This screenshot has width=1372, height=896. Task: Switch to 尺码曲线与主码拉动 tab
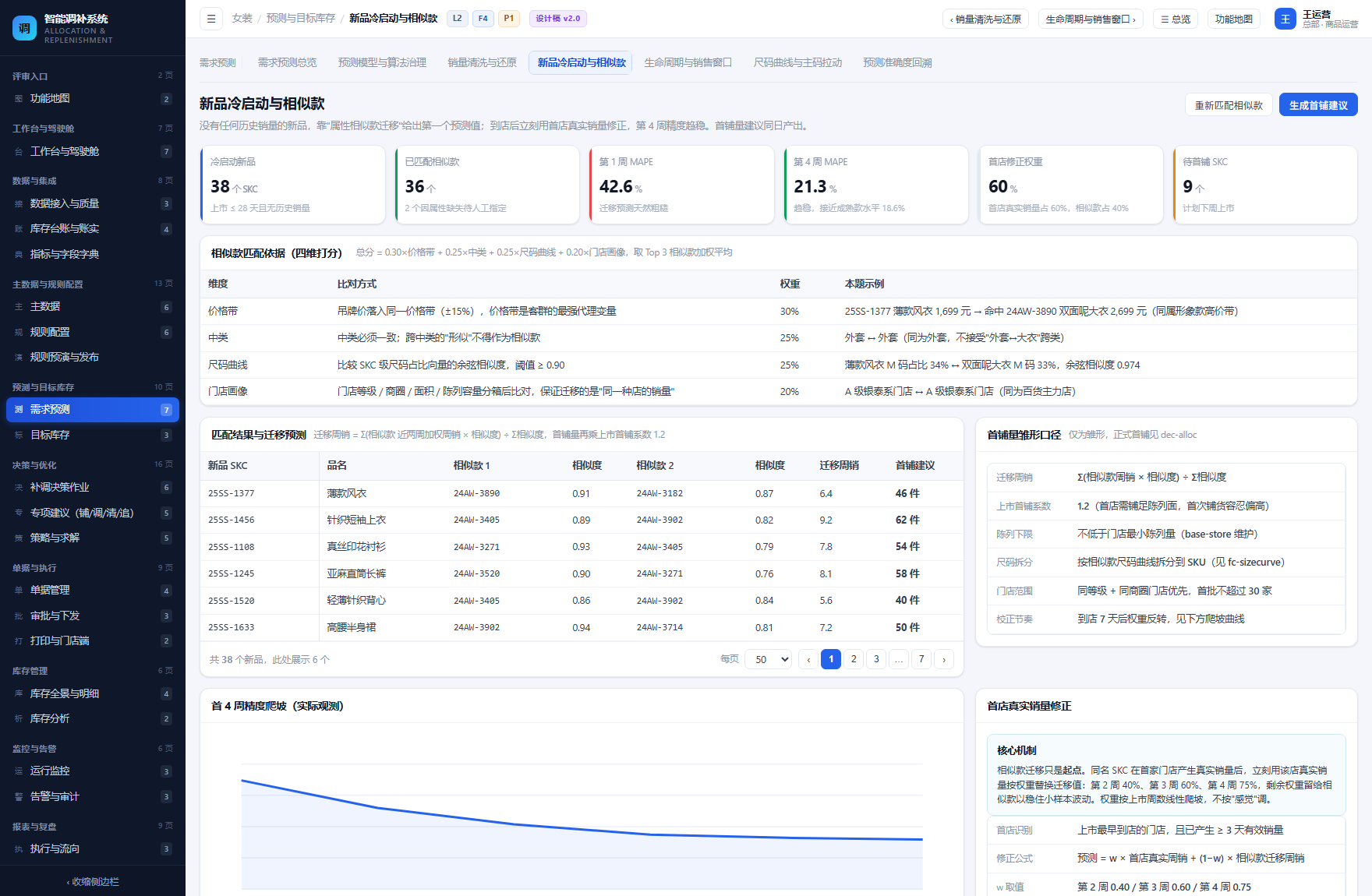point(797,63)
